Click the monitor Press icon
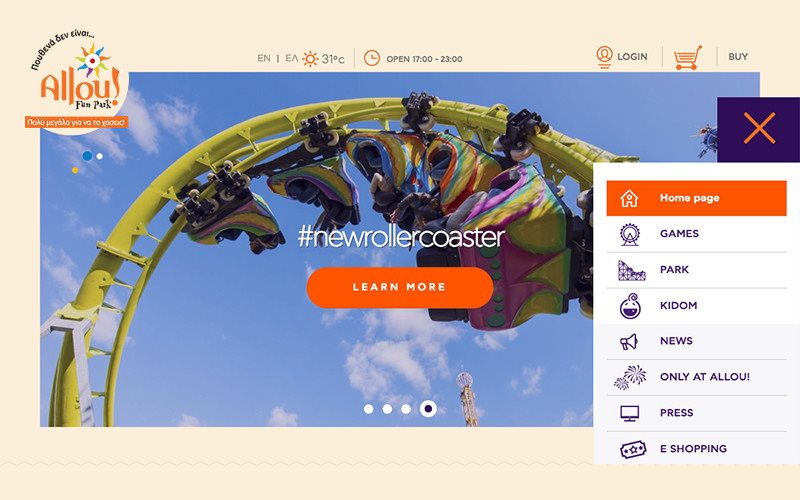800x500 pixels. [x=630, y=413]
